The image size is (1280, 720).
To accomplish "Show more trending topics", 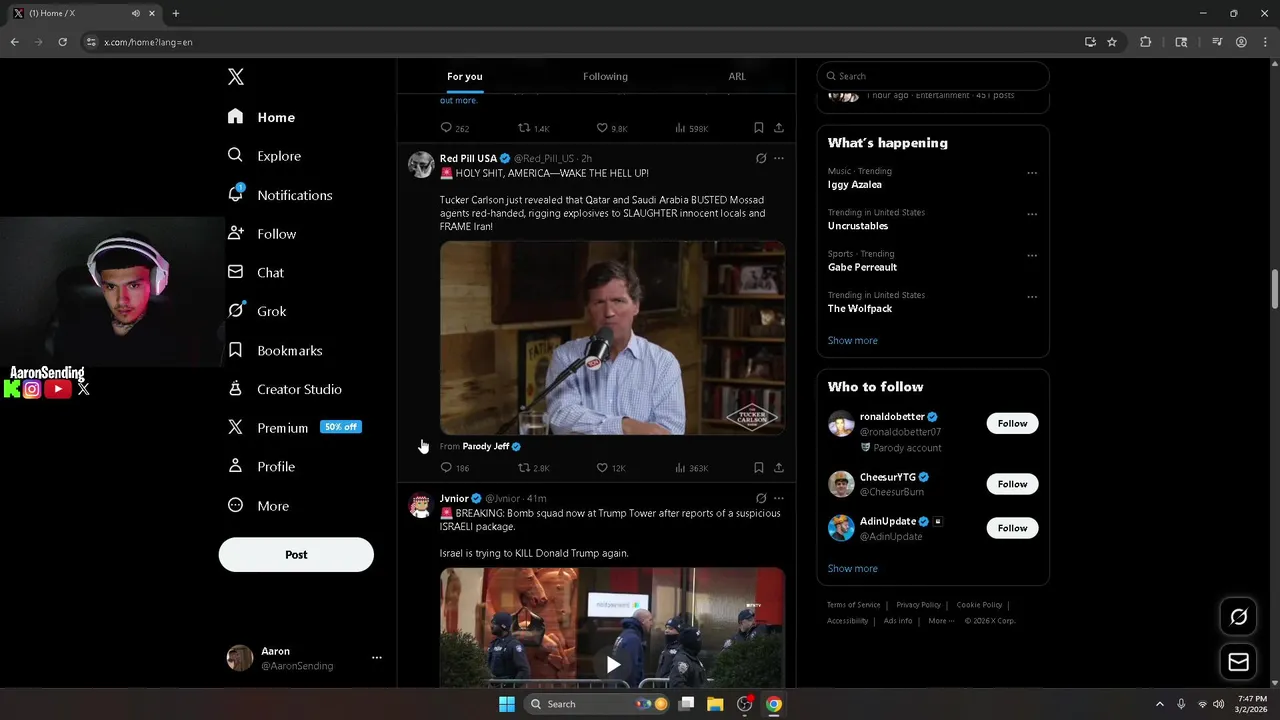I will click(x=852, y=341).
